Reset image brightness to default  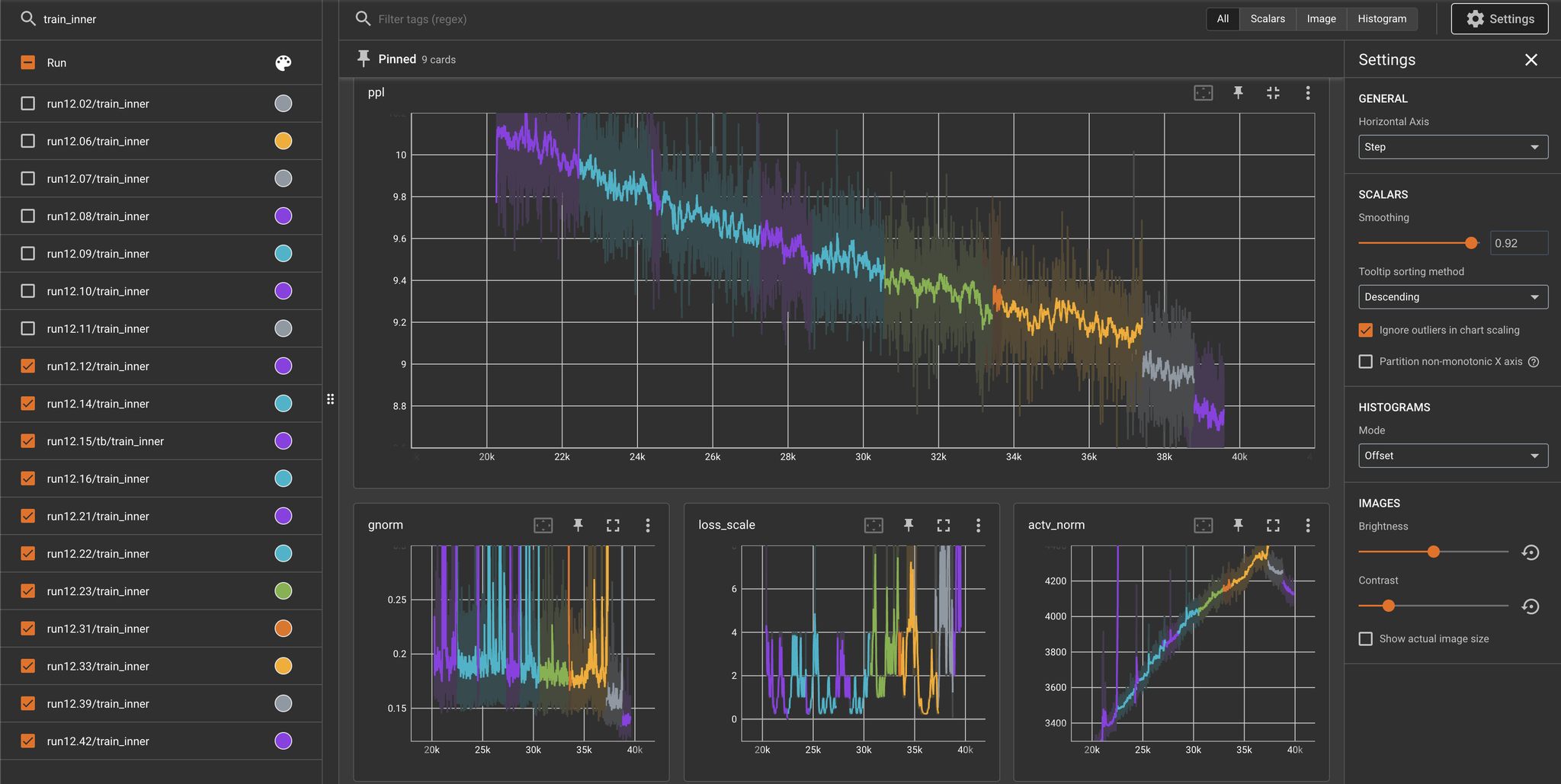1530,552
